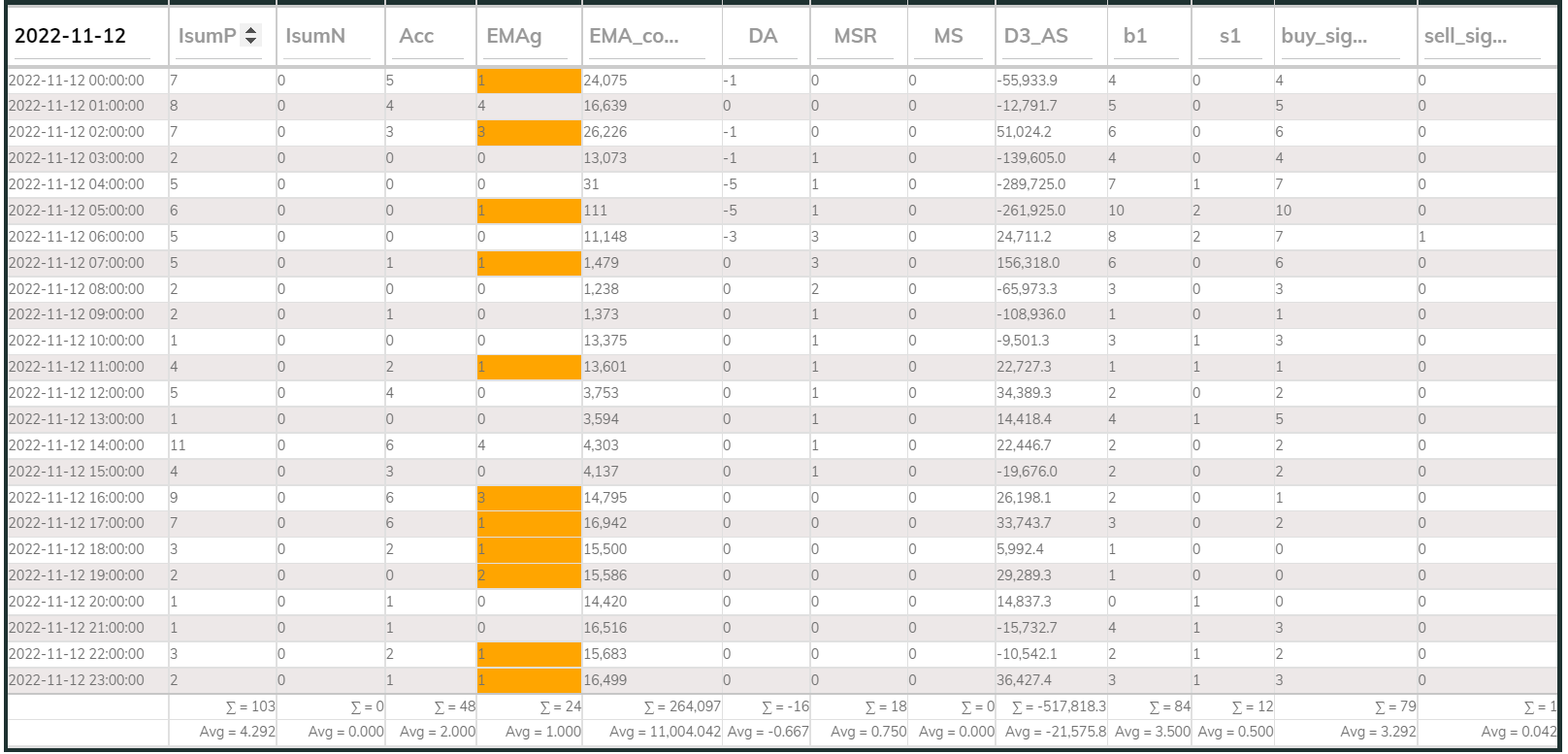Click the MSR column header
This screenshot has height=754, width=1568.
click(855, 36)
